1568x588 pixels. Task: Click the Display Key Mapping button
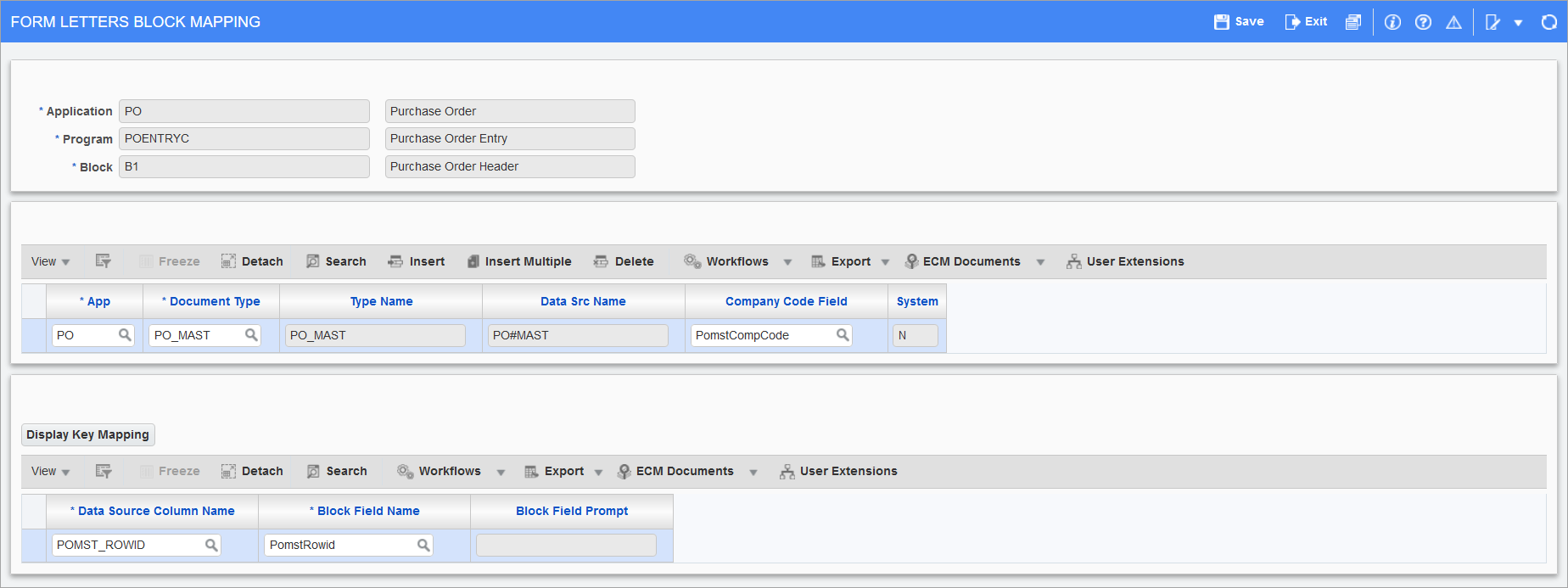(88, 434)
